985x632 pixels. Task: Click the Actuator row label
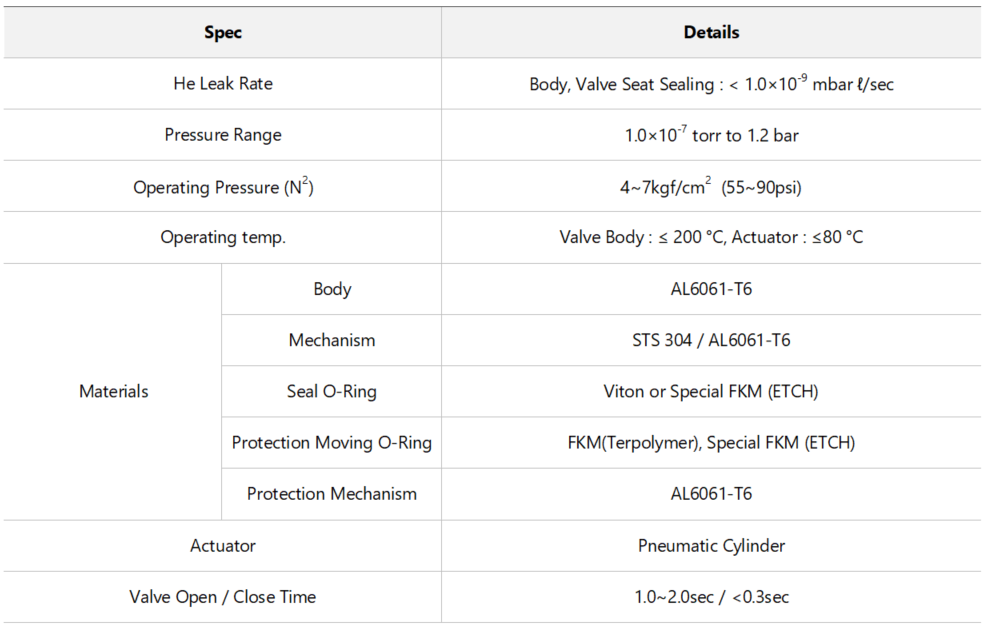click(222, 545)
